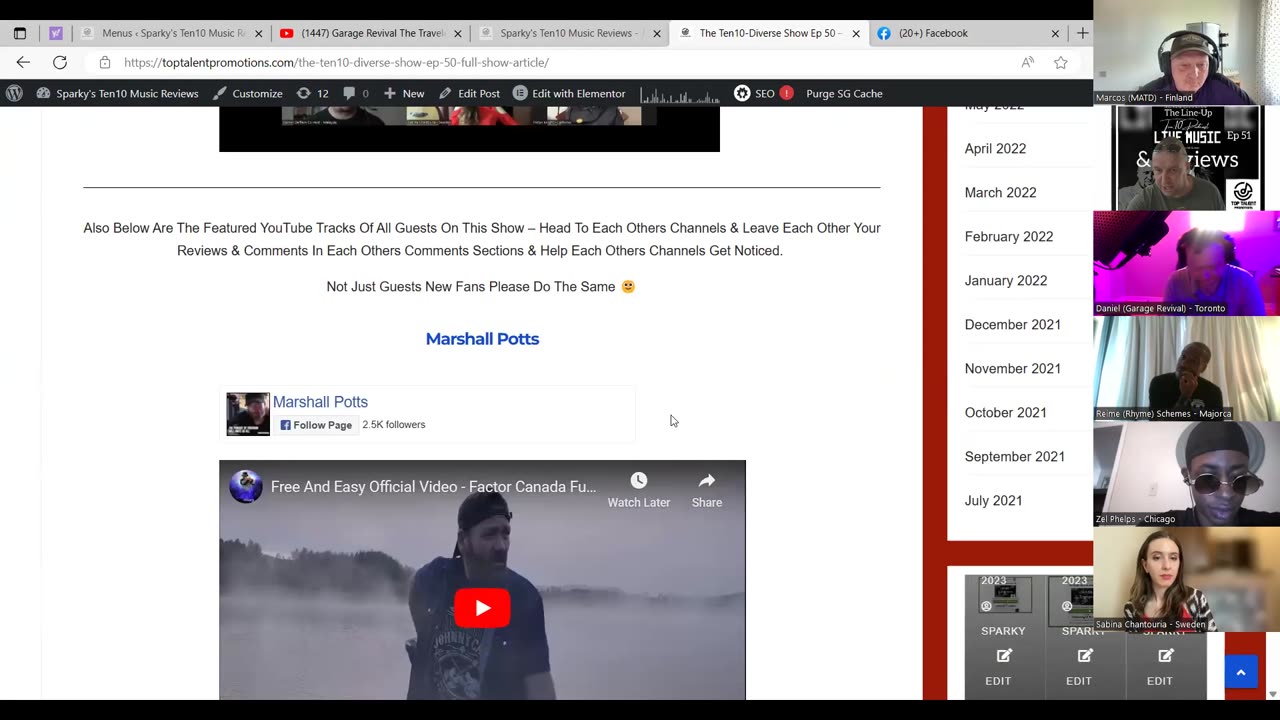Close the Facebook tab
Image resolution: width=1280 pixels, height=720 pixels.
1055,33
